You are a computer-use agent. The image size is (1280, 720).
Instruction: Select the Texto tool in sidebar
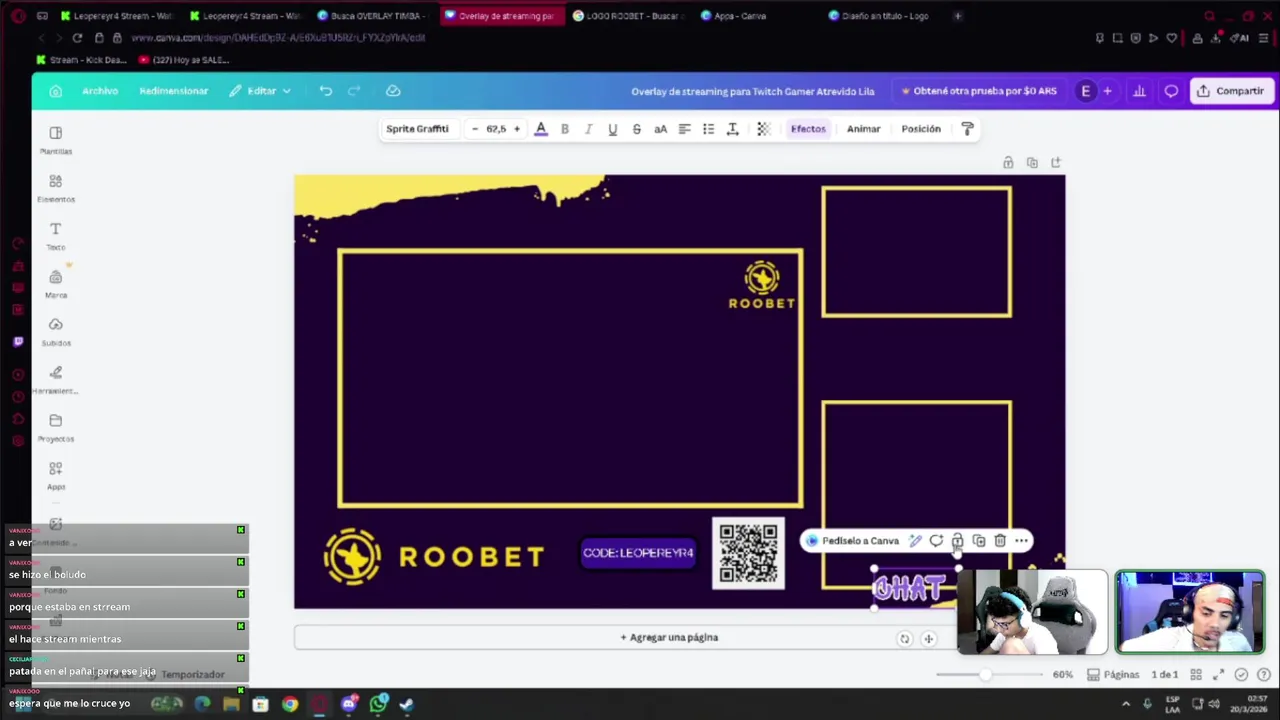(56, 236)
